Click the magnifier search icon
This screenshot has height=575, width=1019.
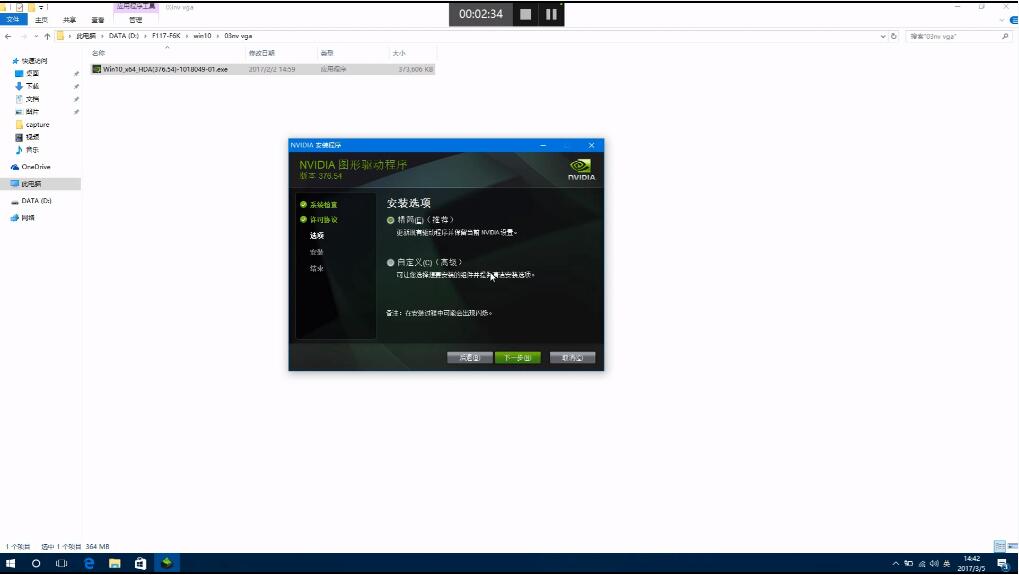(1005, 37)
